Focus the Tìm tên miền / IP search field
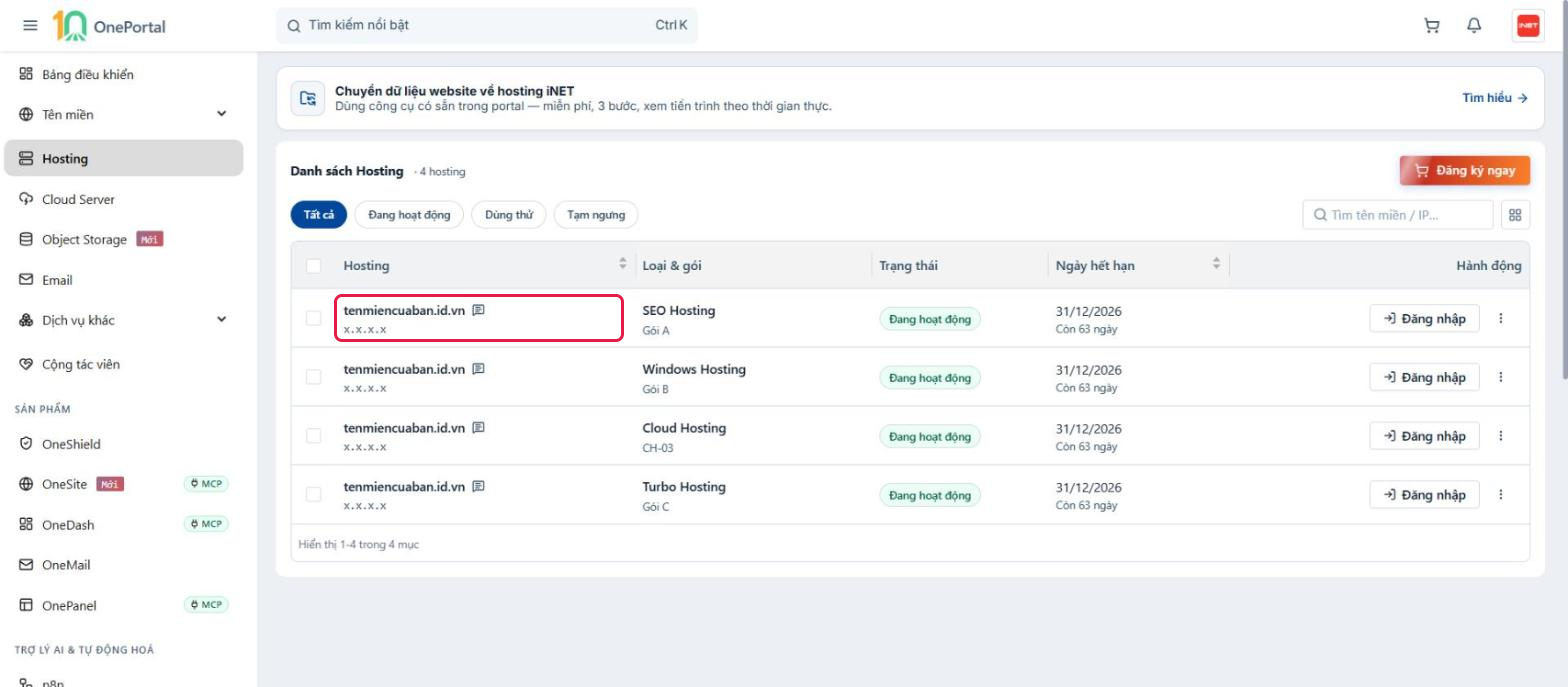Image resolution: width=1568 pixels, height=687 pixels. coord(1398,215)
